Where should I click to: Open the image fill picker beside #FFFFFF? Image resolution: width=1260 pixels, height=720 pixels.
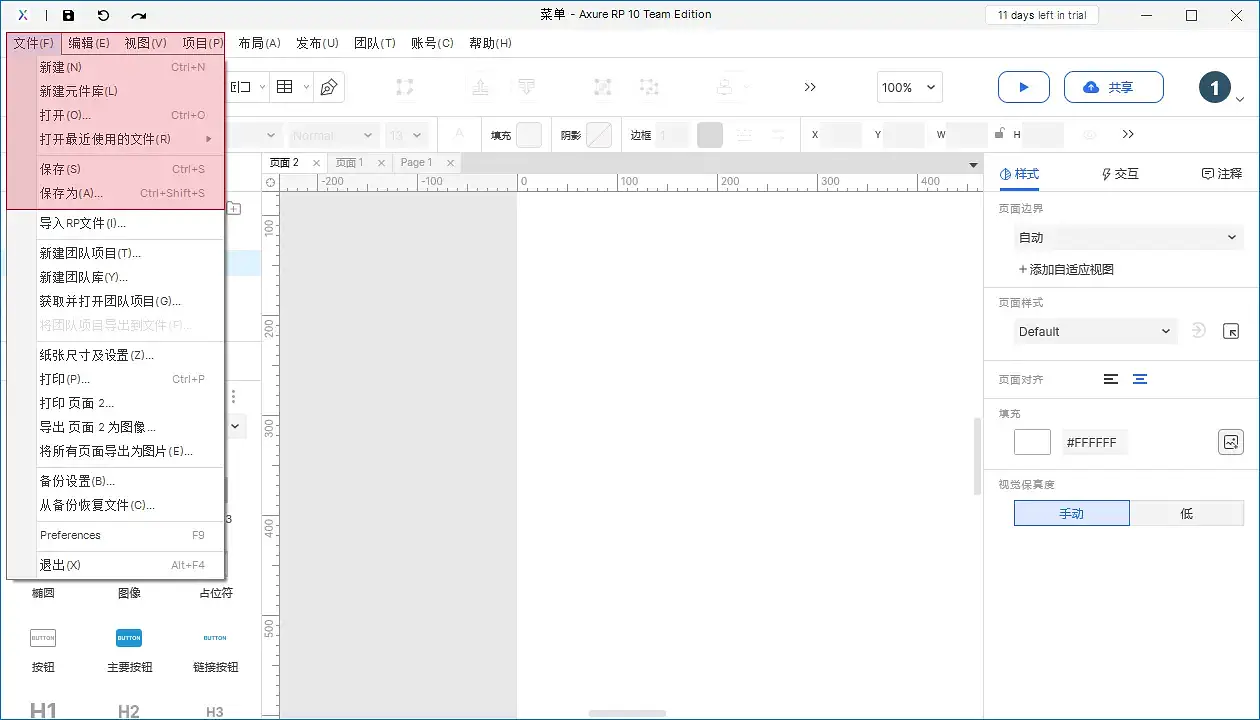pyautogui.click(x=1230, y=441)
